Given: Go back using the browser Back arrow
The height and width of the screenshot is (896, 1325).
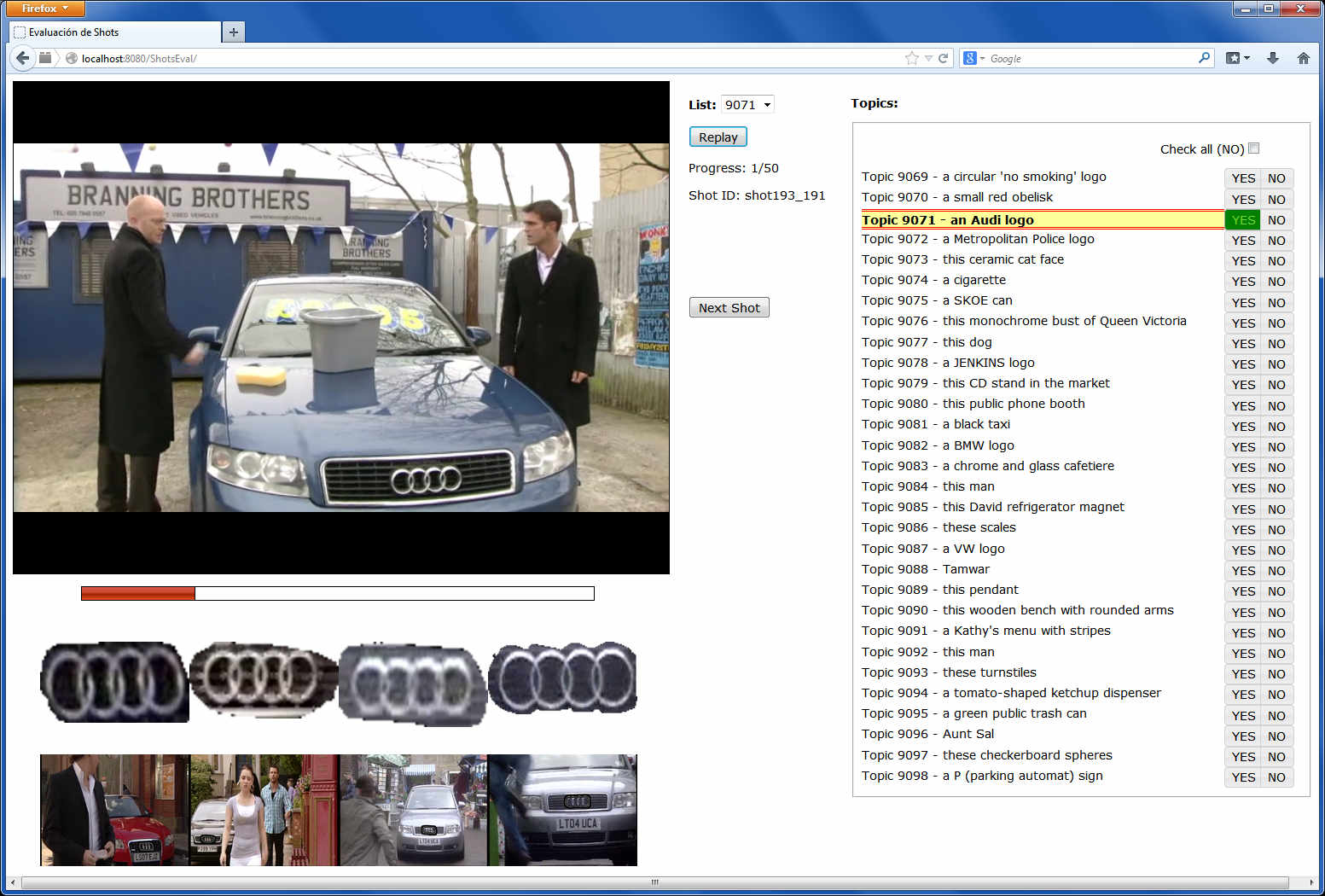Looking at the screenshot, I should tap(22, 58).
